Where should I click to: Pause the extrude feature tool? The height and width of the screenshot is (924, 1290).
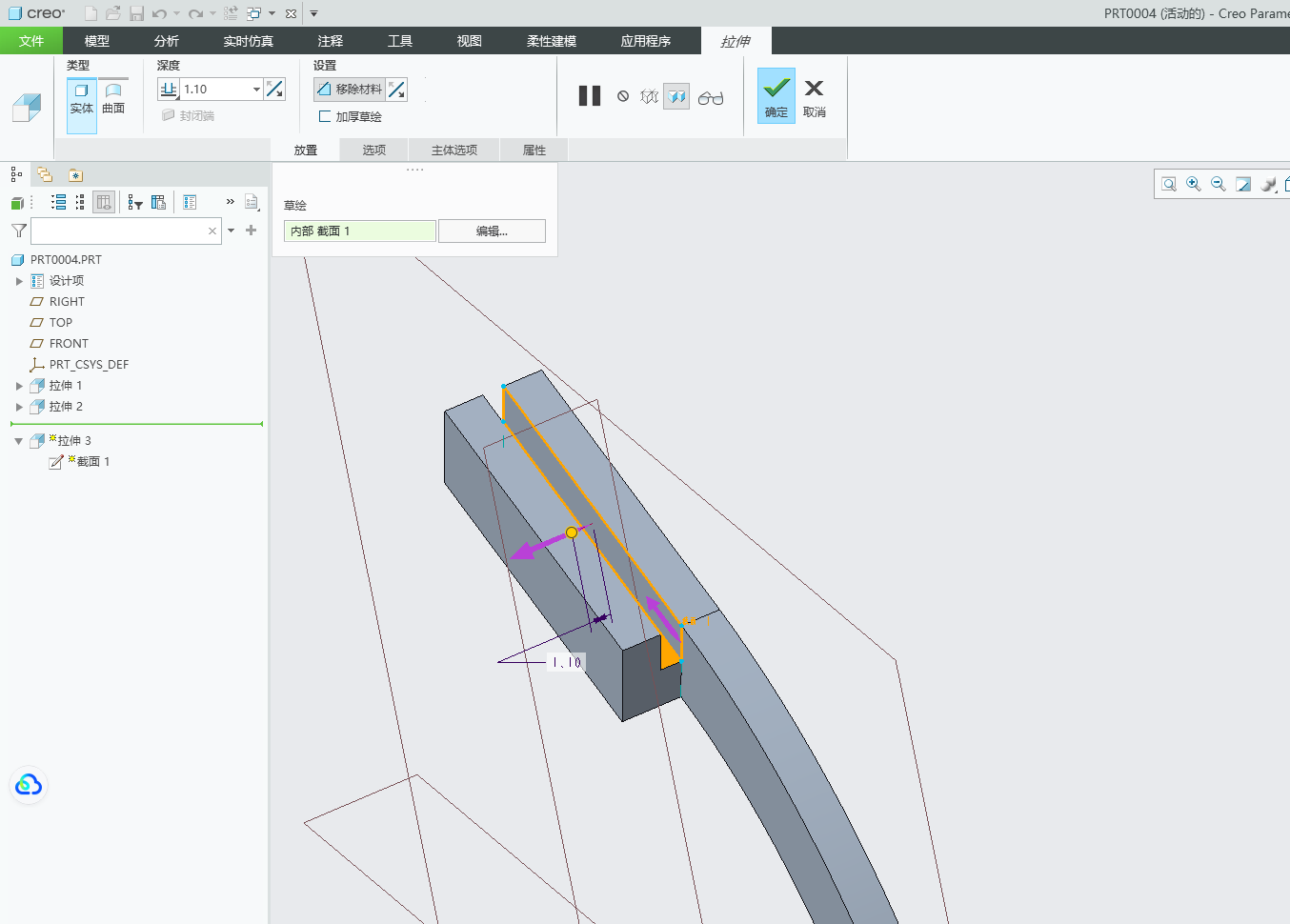click(590, 96)
